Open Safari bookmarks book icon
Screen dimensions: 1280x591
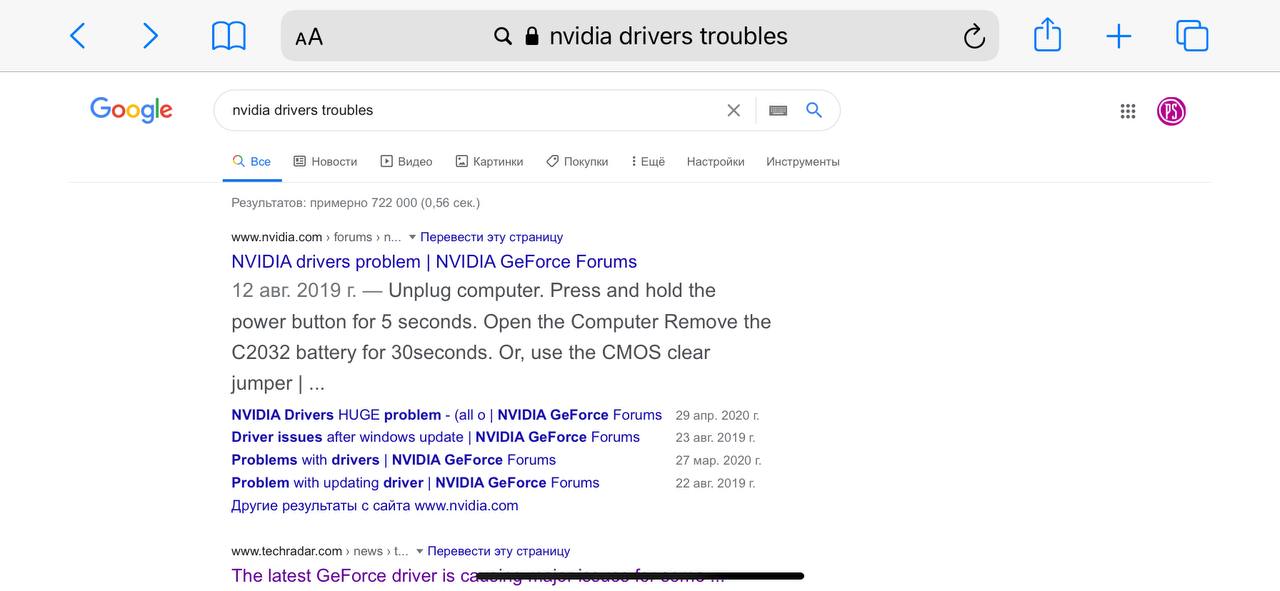(229, 37)
